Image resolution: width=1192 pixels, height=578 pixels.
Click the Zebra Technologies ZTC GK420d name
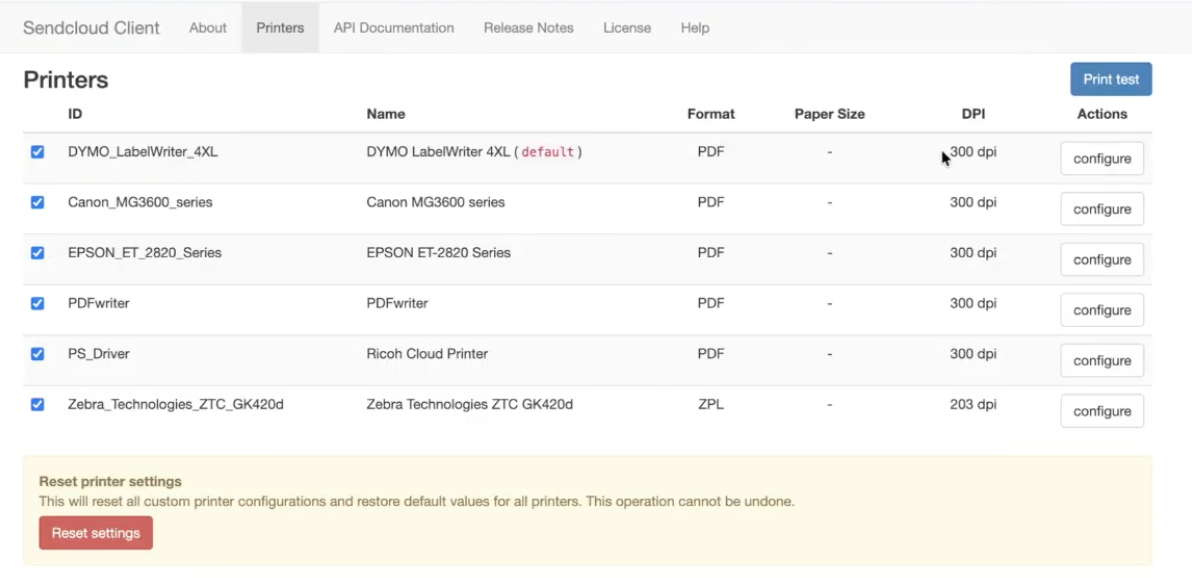click(x=470, y=405)
